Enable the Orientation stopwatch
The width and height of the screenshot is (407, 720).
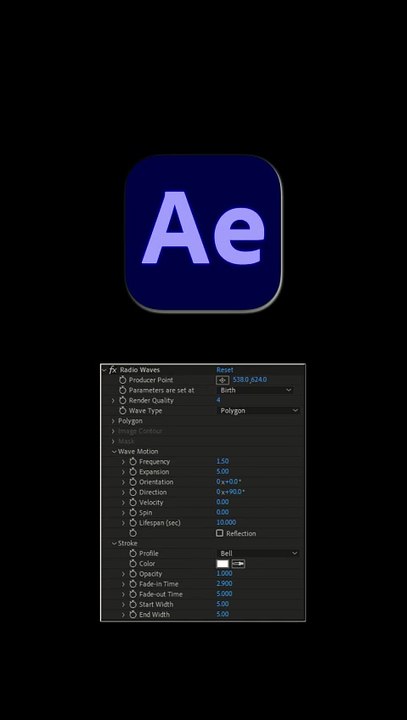click(133, 482)
